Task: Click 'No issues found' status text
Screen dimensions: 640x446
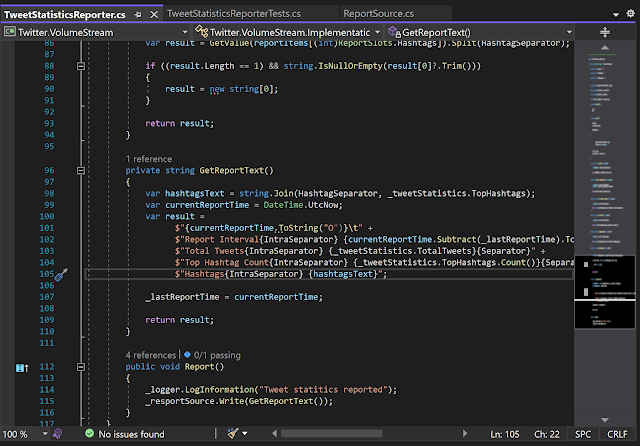Action: 131,434
